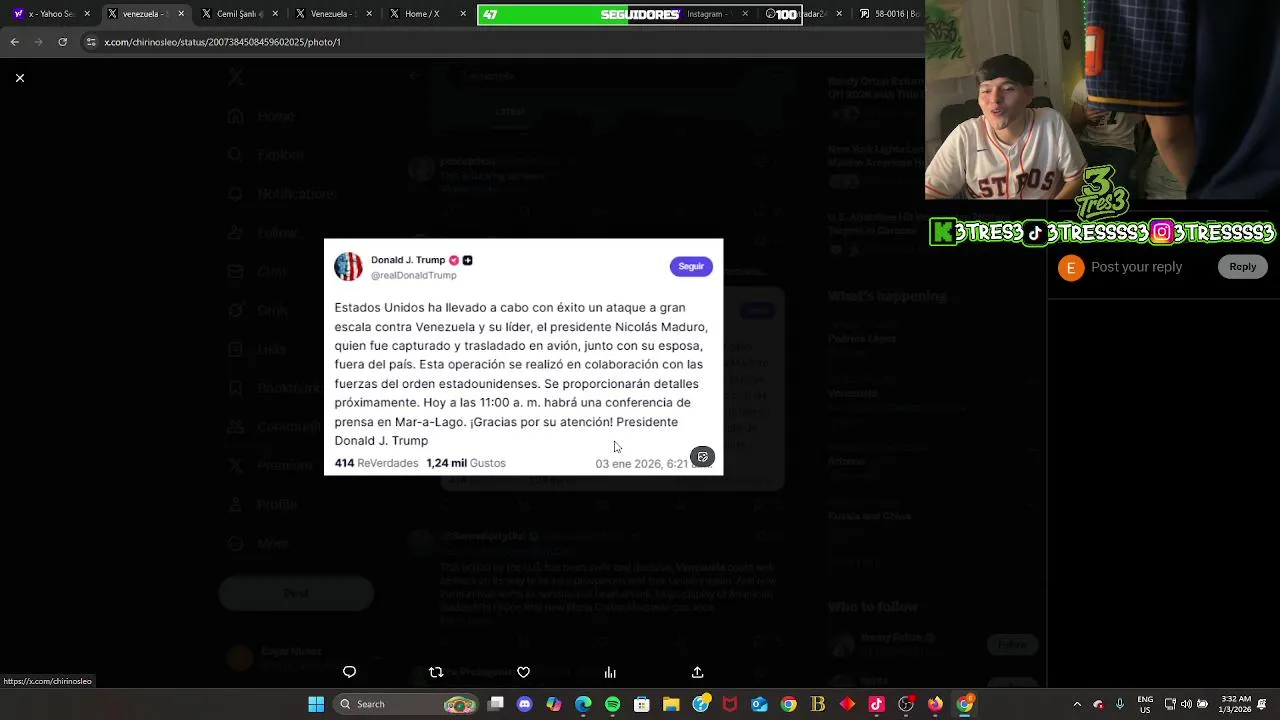The height and width of the screenshot is (720, 1280).
Task: Close the Cemil Şanlı tab
Action: coord(275,14)
